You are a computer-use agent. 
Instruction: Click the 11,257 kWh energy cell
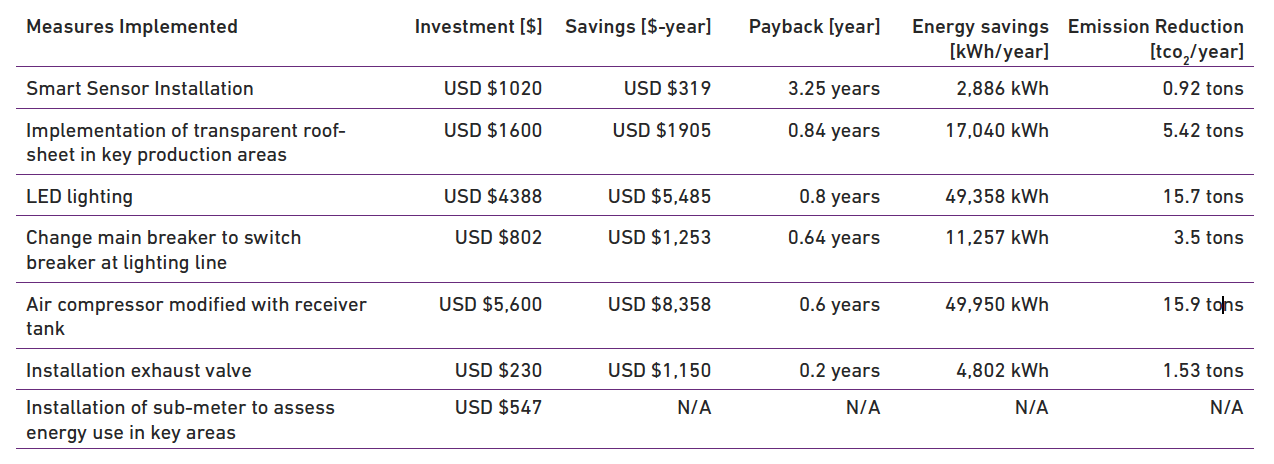tap(997, 237)
